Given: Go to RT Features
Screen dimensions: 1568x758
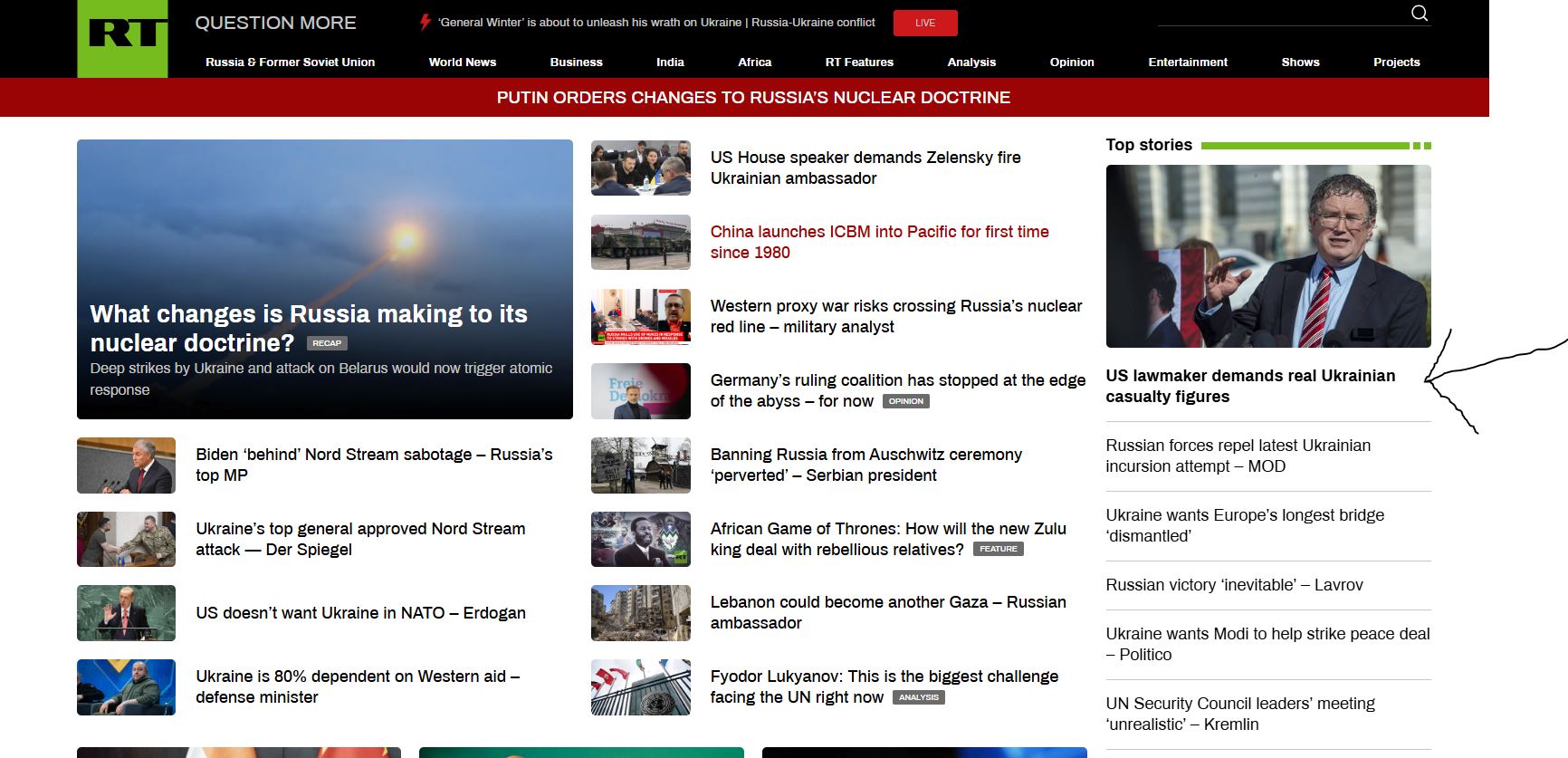Looking at the screenshot, I should pos(859,62).
